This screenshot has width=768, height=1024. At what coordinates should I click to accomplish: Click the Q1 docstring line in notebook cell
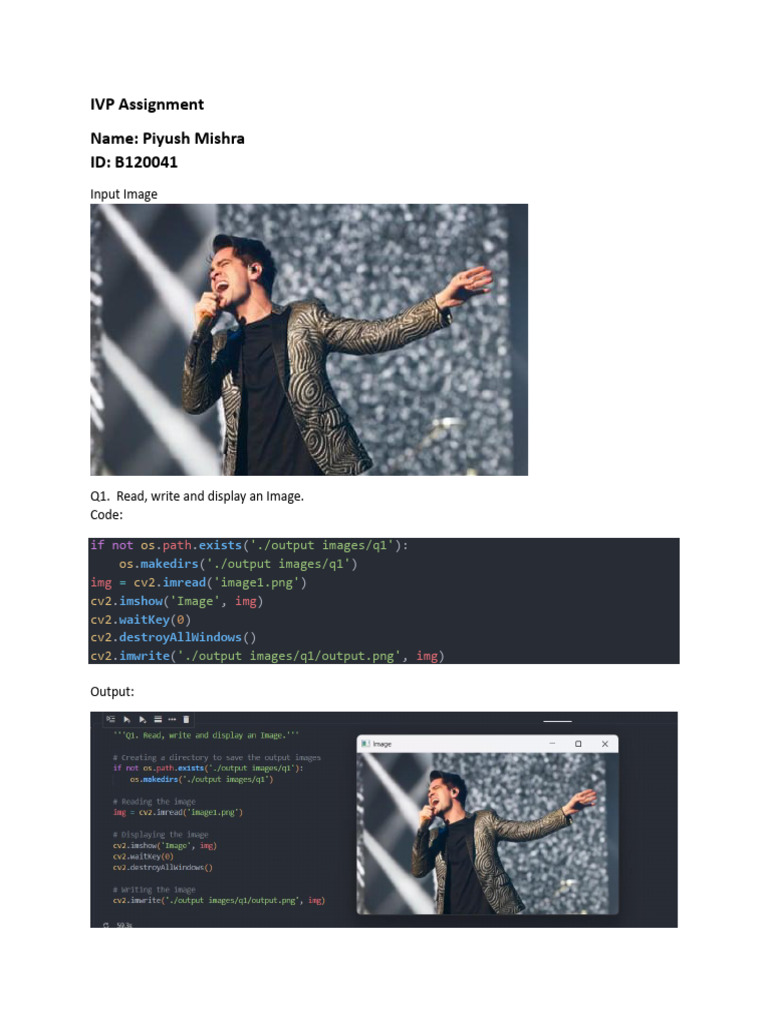[x=206, y=735]
